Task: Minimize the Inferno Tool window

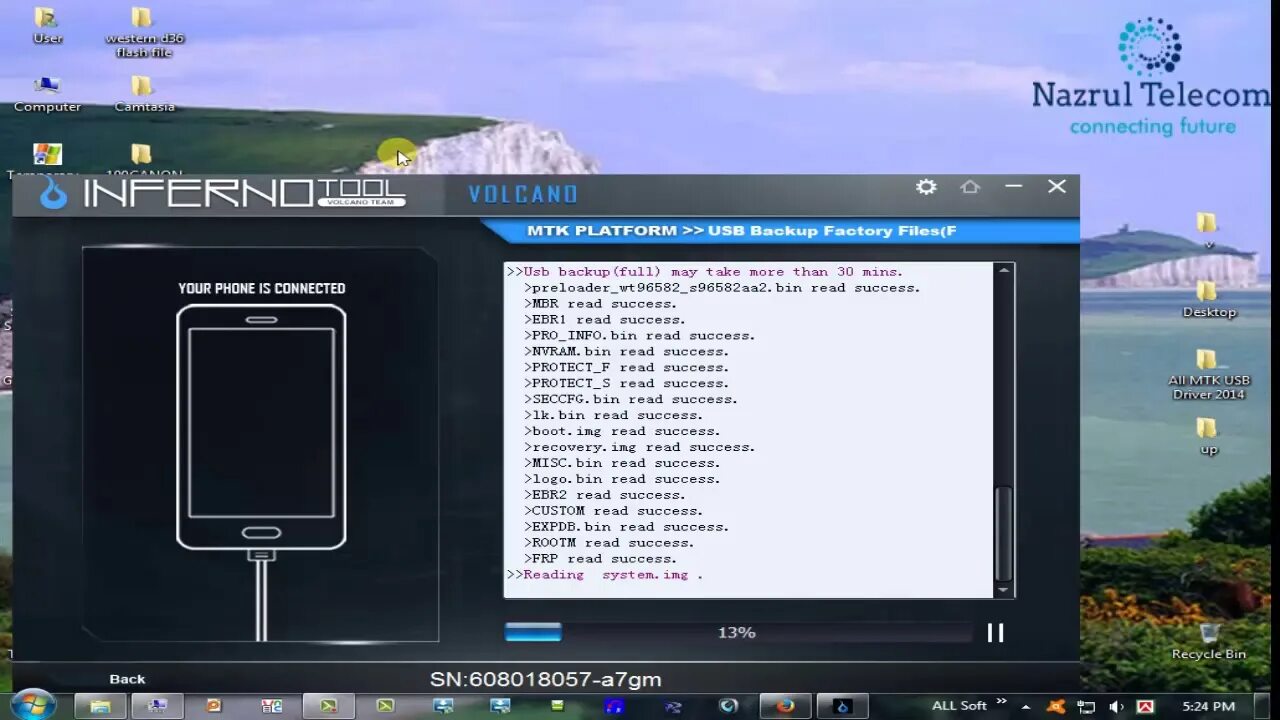Action: [x=1014, y=187]
